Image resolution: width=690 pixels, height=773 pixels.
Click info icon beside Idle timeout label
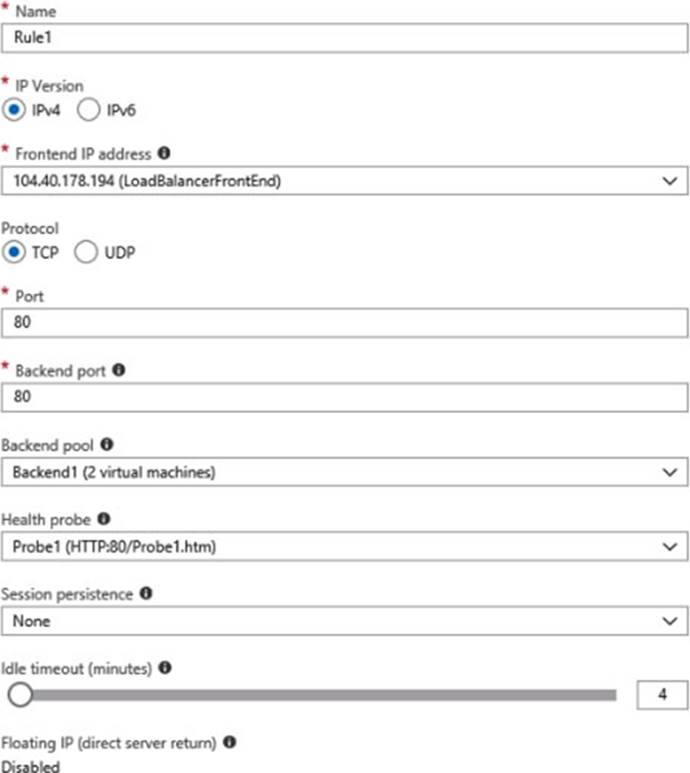164,668
